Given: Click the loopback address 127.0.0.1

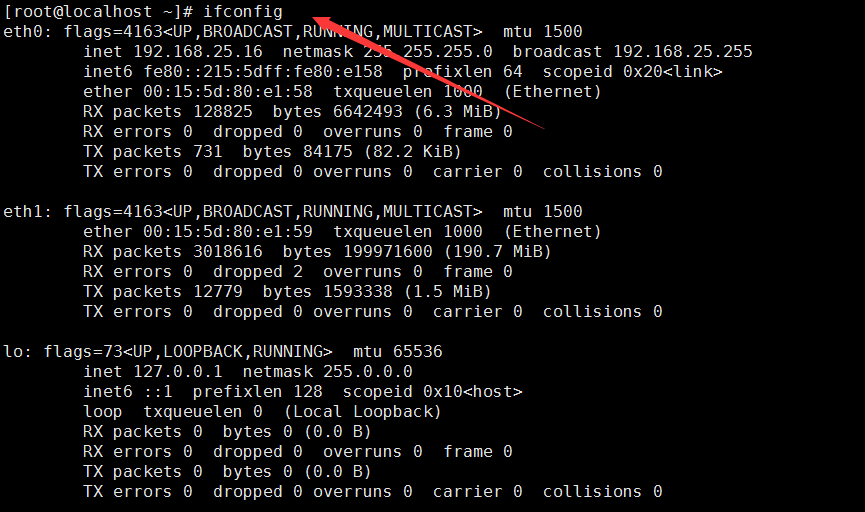Looking at the screenshot, I should [x=178, y=371].
